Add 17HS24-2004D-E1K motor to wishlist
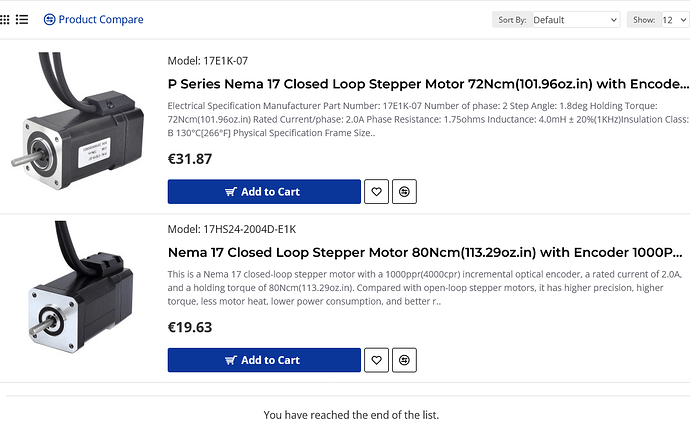Screen dimensions: 690x432 pos(376,360)
